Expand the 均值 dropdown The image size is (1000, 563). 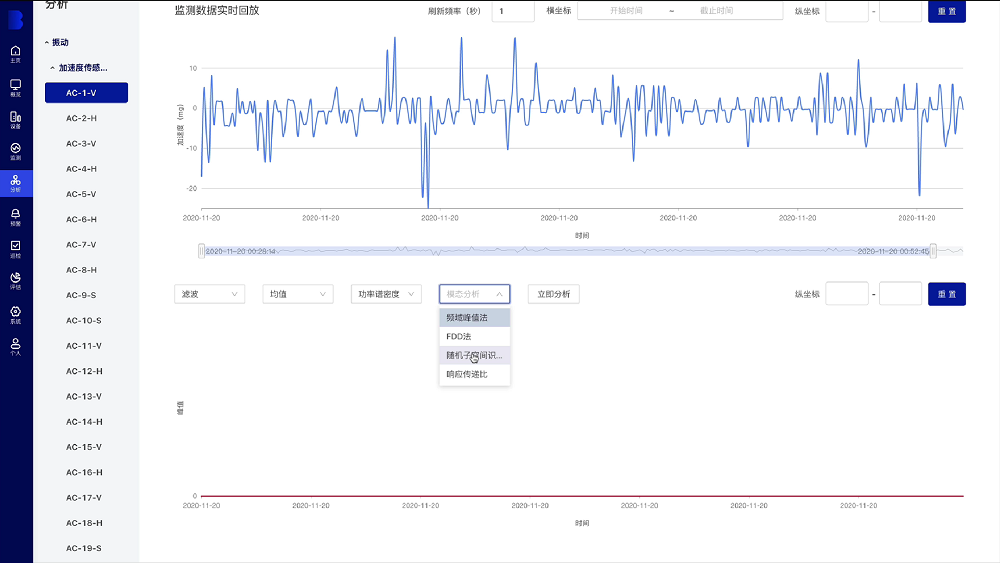[297, 294]
